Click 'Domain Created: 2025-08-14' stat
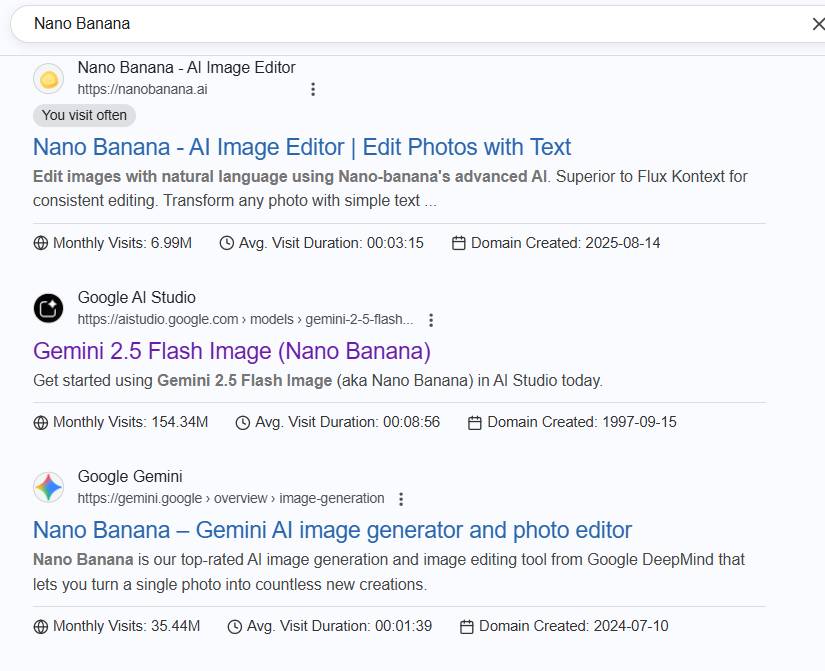Viewport: 825px width, 671px height. (x=556, y=243)
